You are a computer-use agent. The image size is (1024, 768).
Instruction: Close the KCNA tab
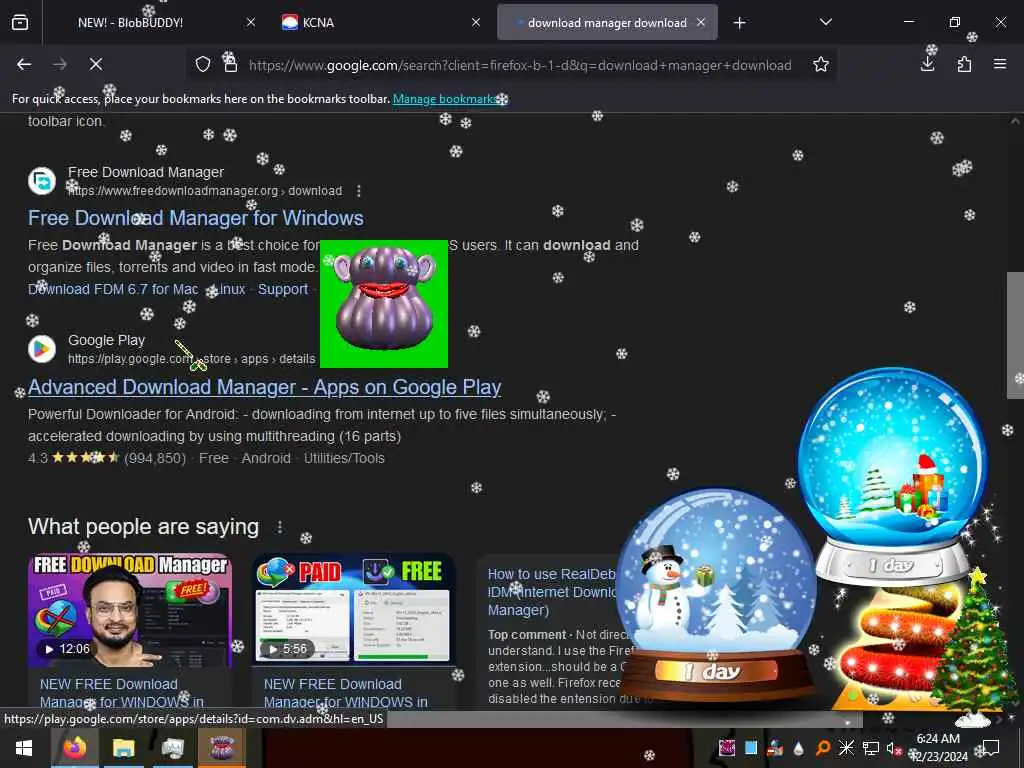pyautogui.click(x=476, y=22)
